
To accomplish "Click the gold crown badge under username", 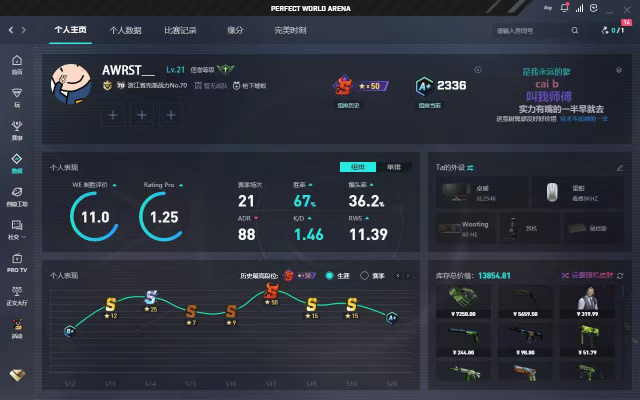I will 107,86.
